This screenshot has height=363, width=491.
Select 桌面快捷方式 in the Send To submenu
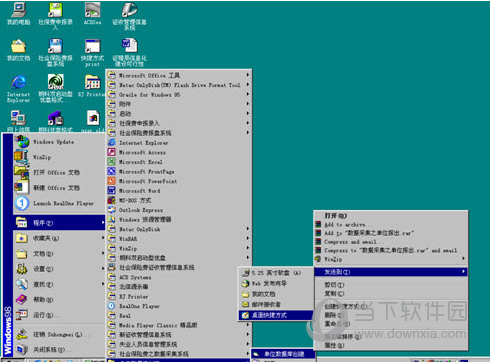(x=276, y=315)
